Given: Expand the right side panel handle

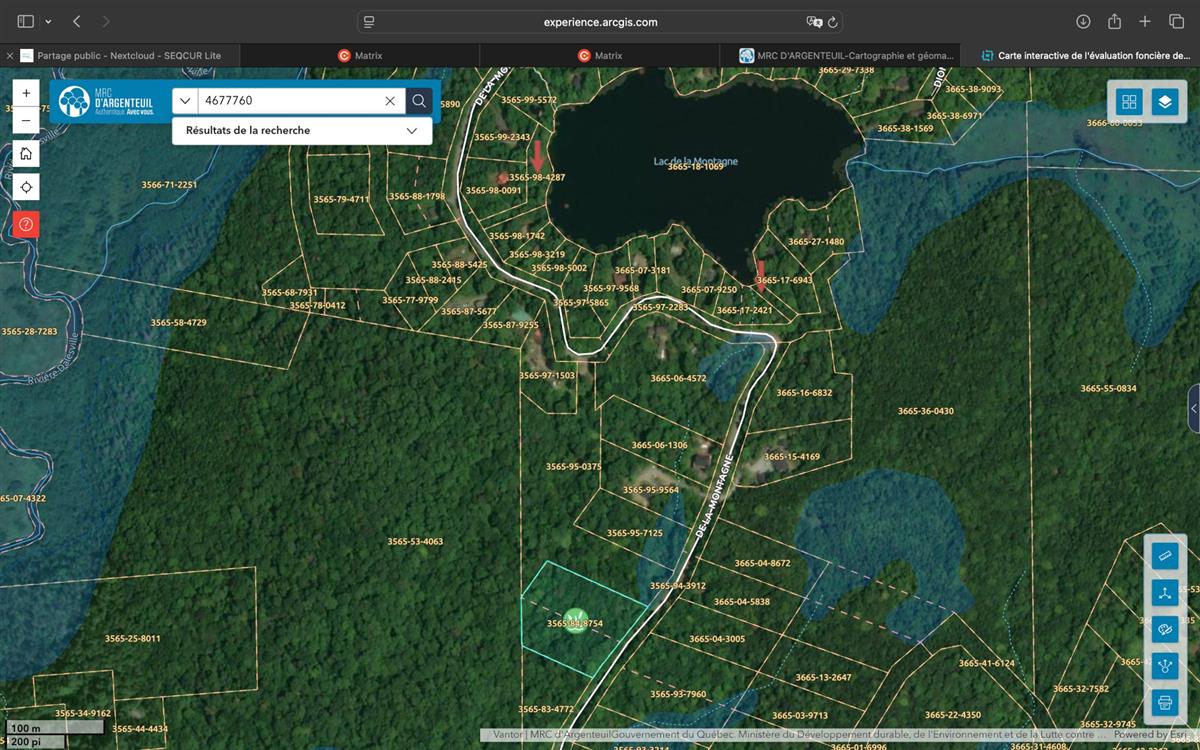Looking at the screenshot, I should point(1193,408).
